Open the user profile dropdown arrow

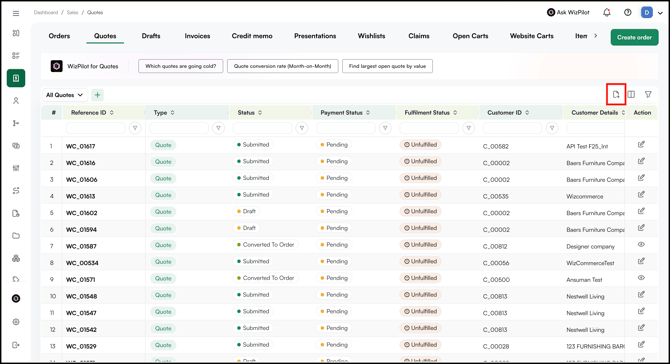[x=660, y=13]
